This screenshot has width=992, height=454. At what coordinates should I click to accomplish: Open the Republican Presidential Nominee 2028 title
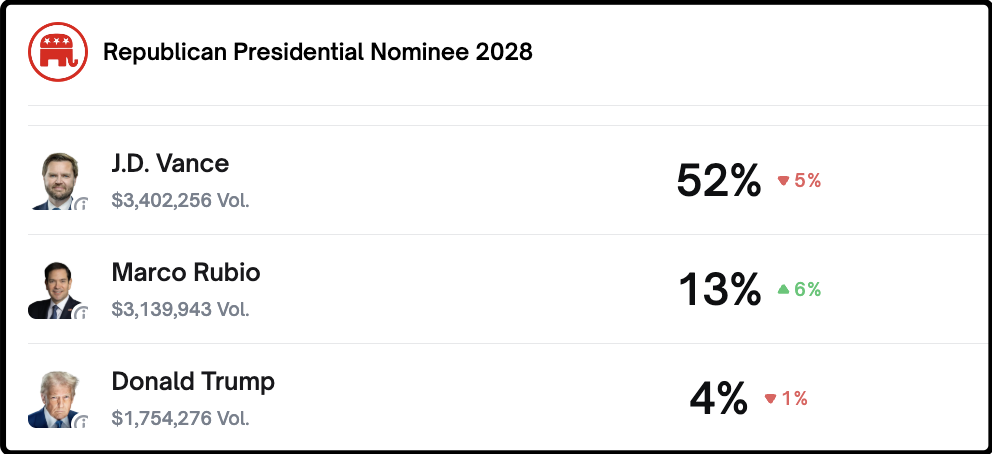tap(318, 52)
